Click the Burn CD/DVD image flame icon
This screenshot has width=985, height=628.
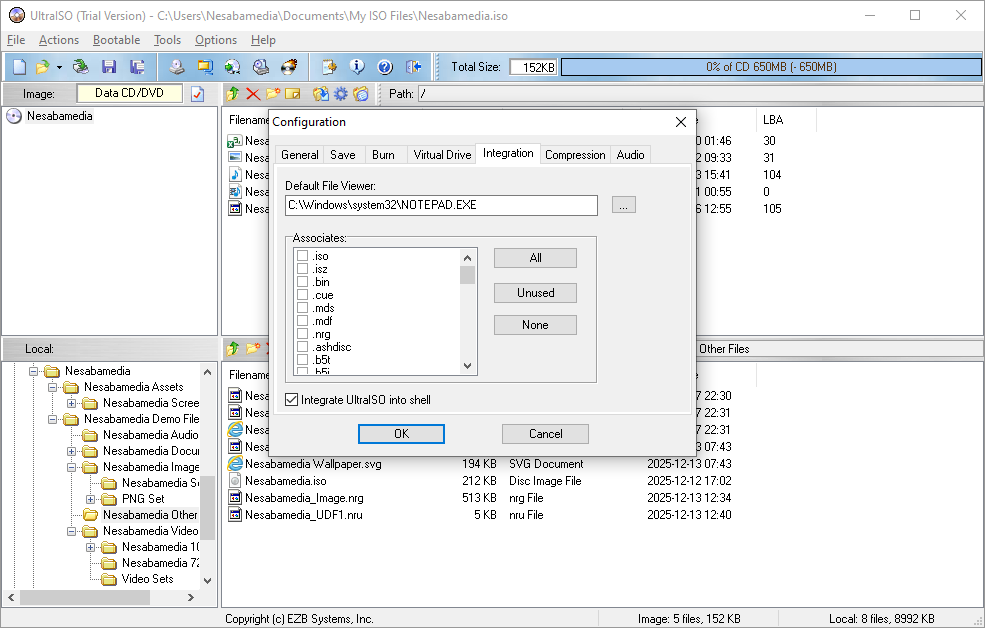click(289, 67)
